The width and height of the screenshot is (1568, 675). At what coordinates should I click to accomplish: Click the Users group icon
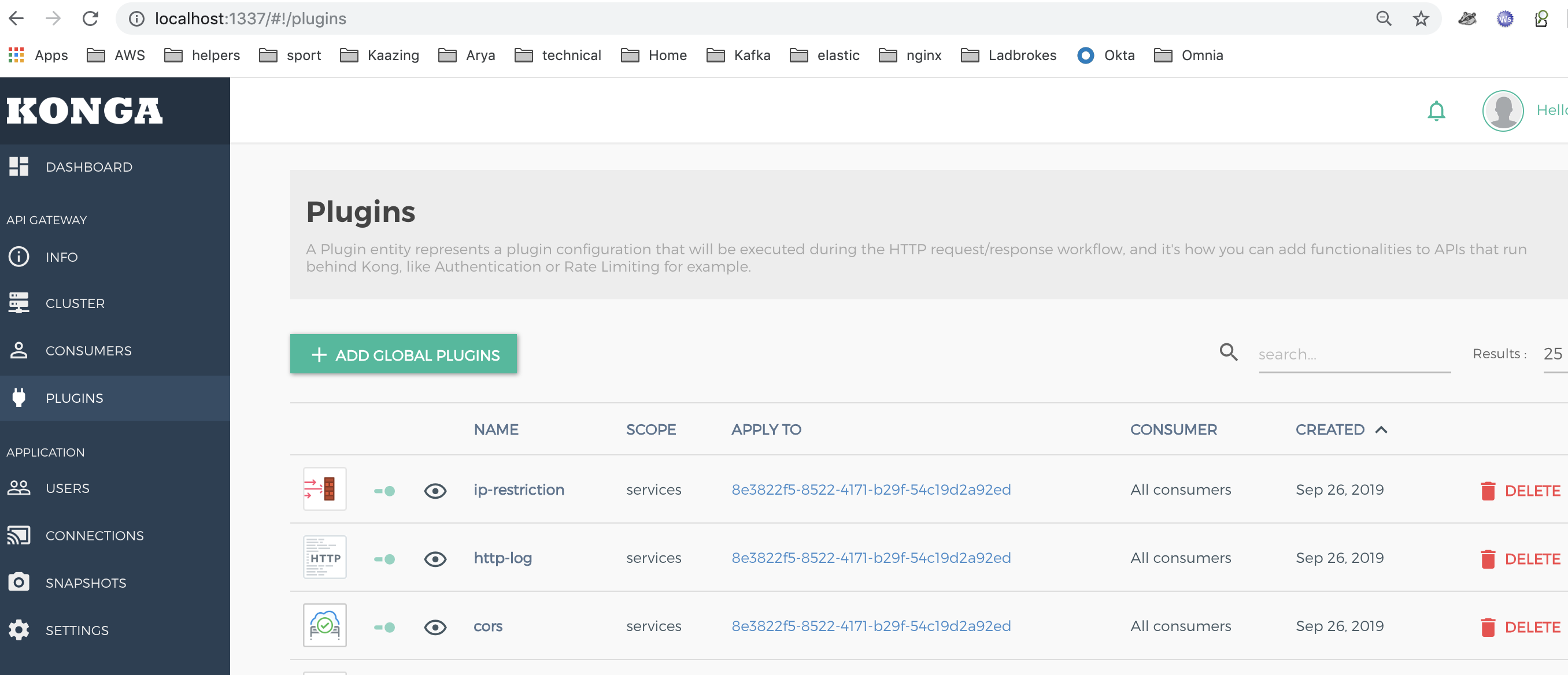(x=19, y=488)
